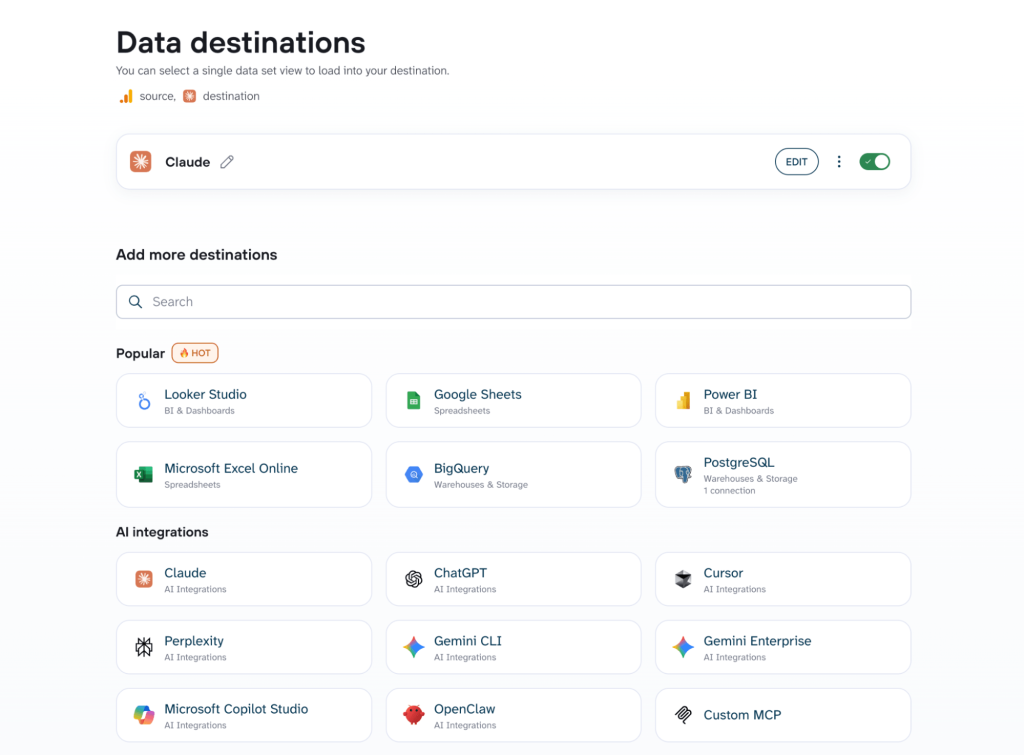1024x755 pixels.
Task: Click the 'source,' text label
Action: (x=157, y=96)
